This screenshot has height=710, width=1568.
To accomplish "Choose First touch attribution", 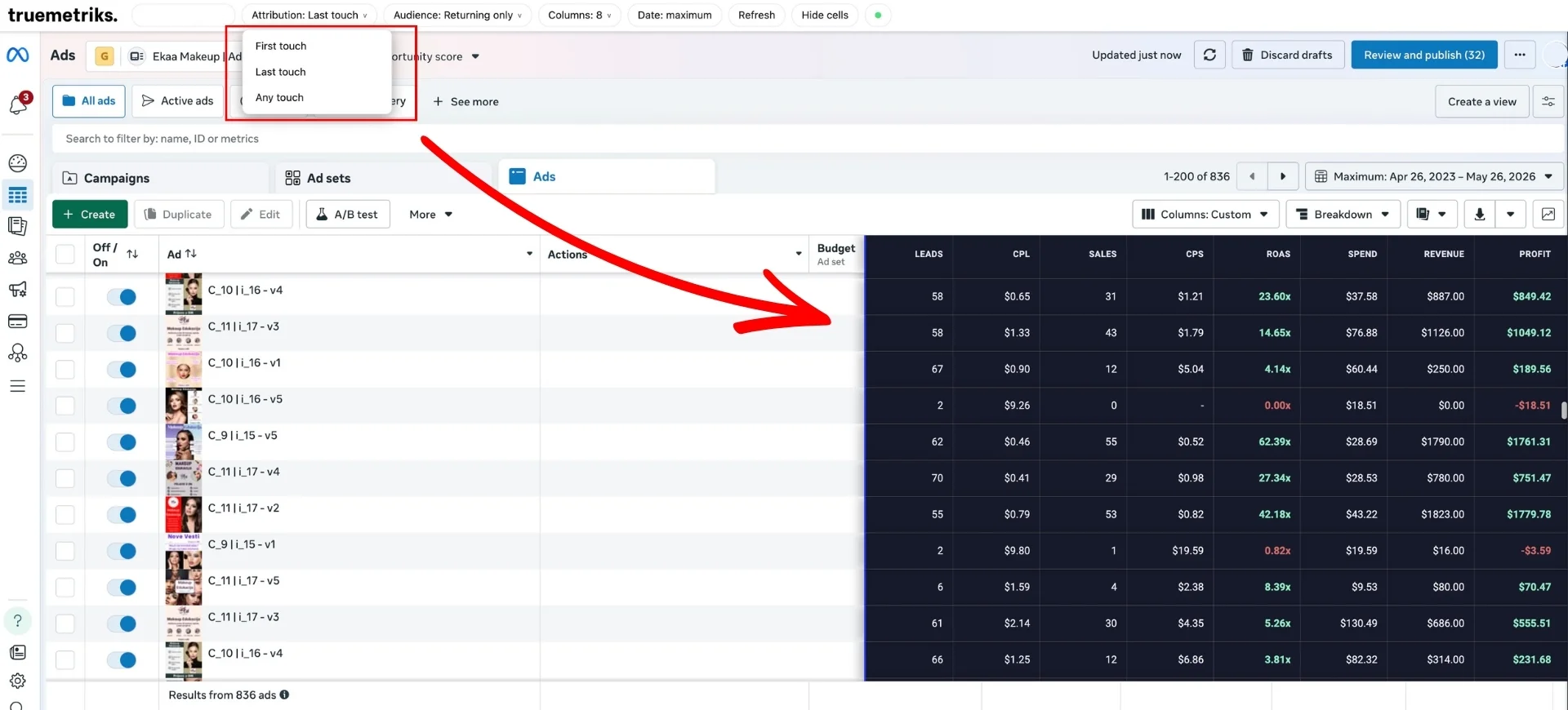I will pos(281,46).
